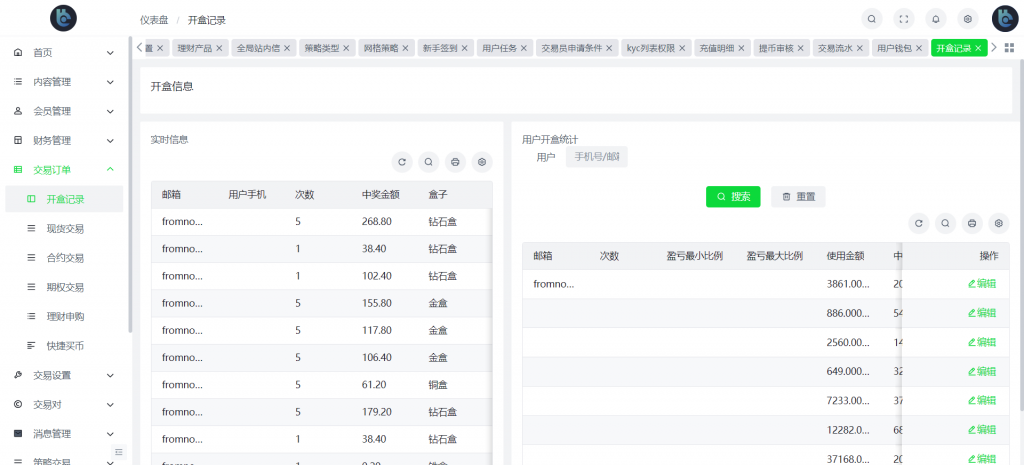This screenshot has height=465, width=1024.
Task: Switch to the 提币审核 tab
Action: (x=775, y=48)
